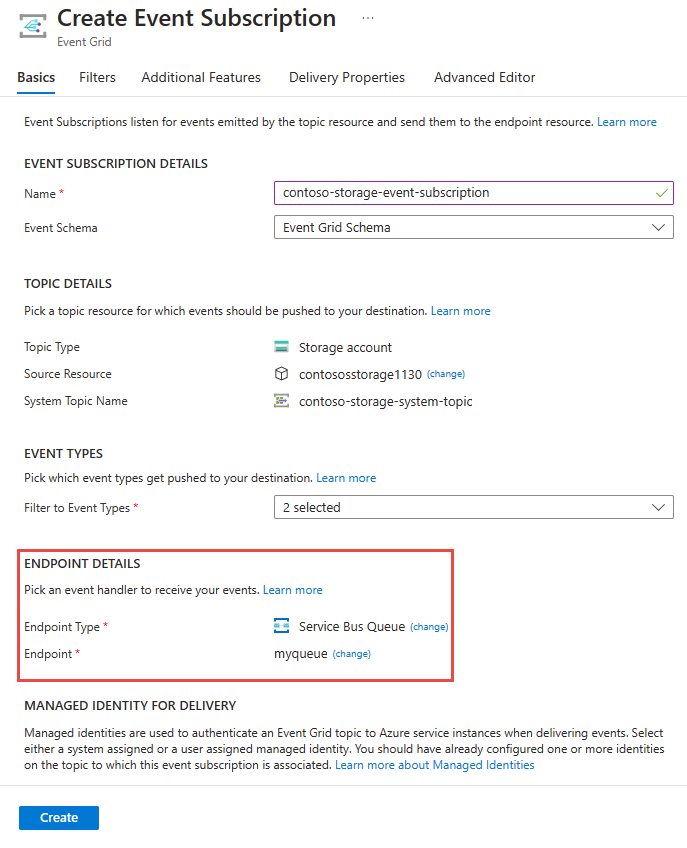Click the Service Bus Queue icon
This screenshot has width=687, height=848.
click(x=281, y=626)
